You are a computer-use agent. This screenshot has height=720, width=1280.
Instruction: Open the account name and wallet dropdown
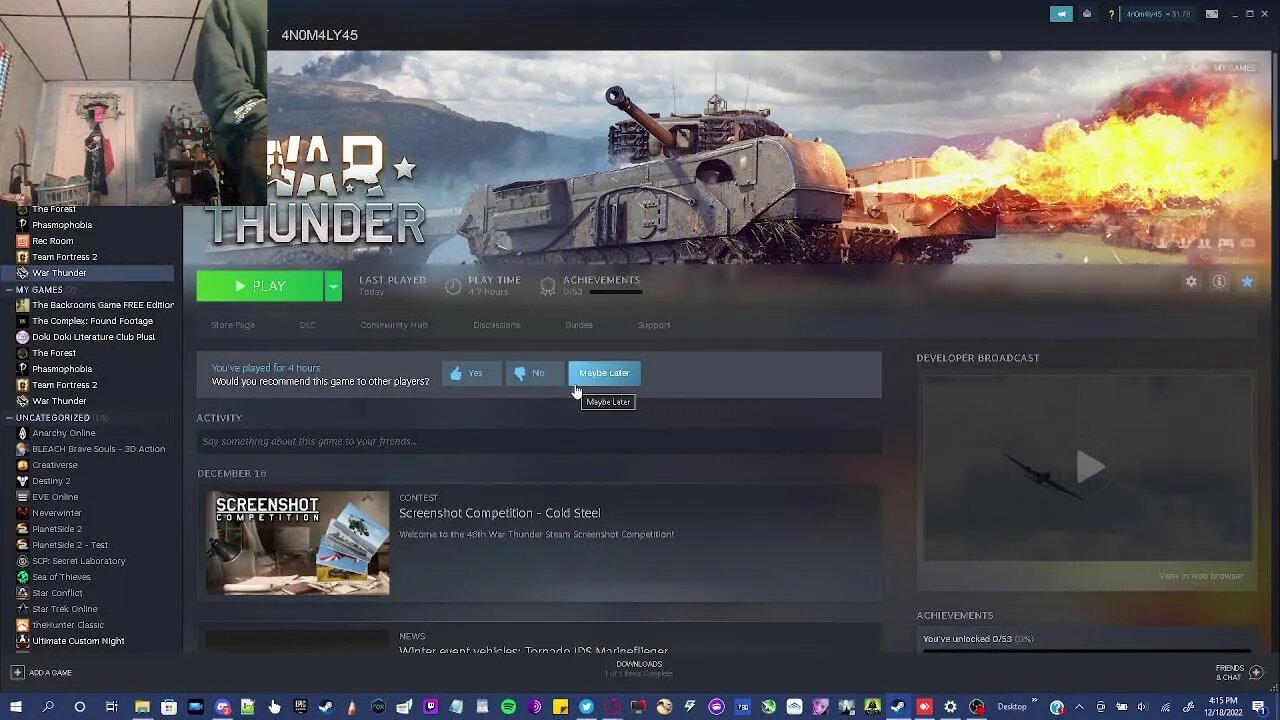tap(1158, 14)
